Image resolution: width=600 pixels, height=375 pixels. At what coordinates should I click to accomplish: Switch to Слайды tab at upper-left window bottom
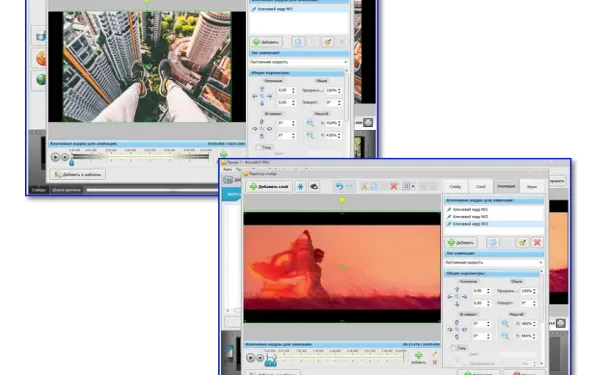point(39,190)
